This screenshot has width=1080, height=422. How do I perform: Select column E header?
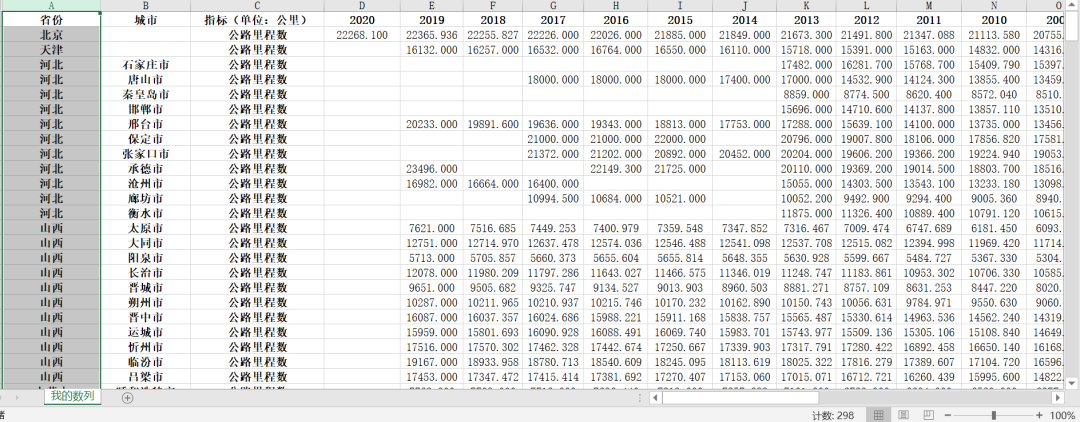point(431,6)
